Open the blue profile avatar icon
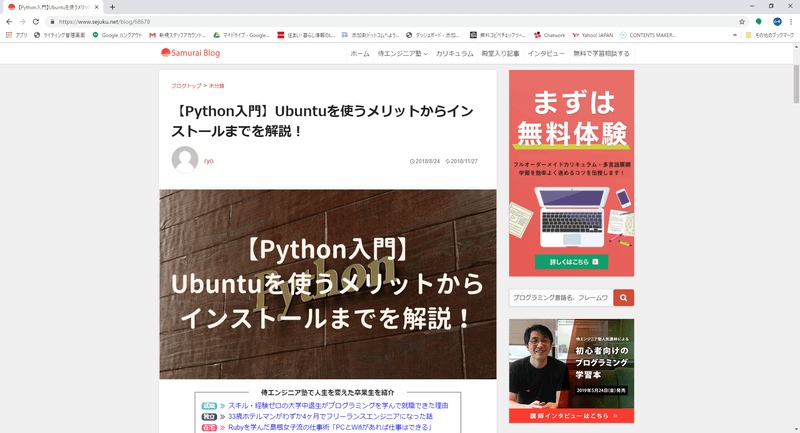 (x=777, y=21)
